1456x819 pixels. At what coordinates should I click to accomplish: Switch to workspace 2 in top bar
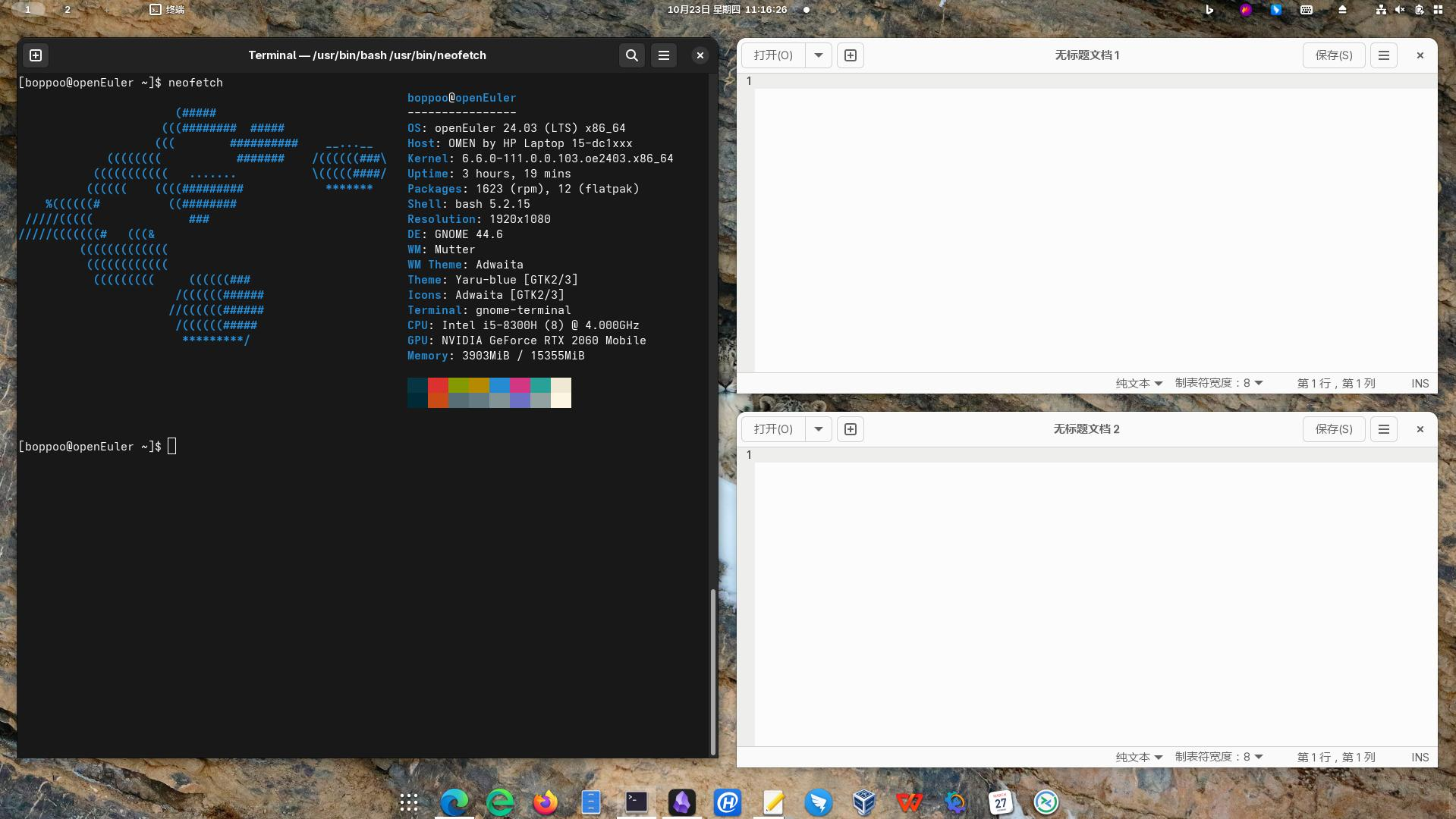click(68, 10)
